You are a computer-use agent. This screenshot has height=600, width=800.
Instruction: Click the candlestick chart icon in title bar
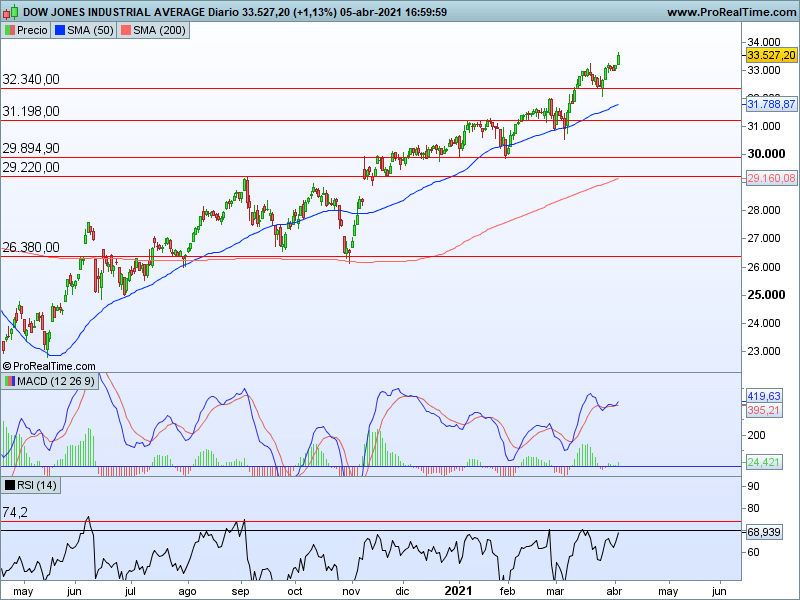coord(10,11)
